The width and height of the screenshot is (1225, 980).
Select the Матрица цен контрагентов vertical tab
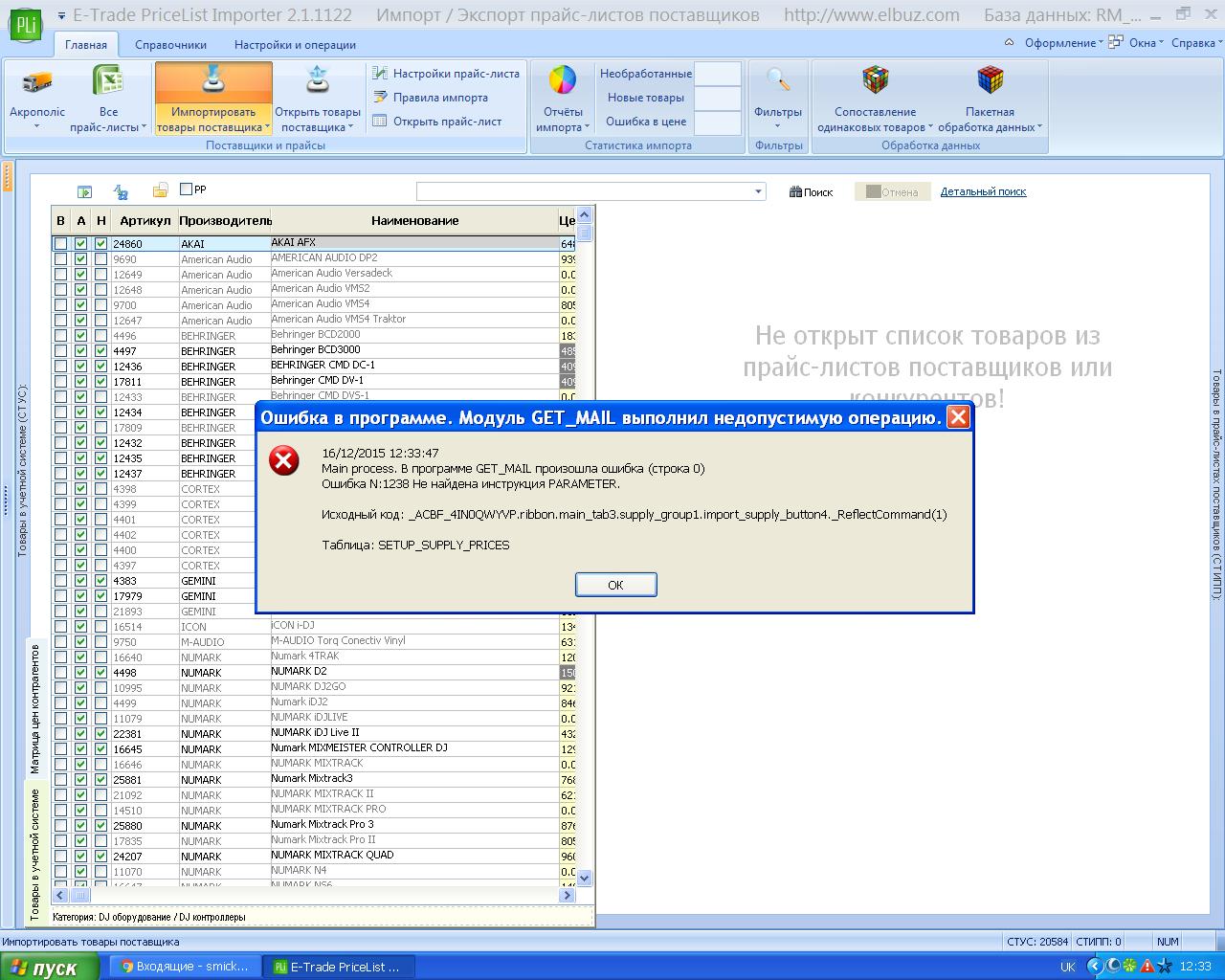tap(35, 708)
